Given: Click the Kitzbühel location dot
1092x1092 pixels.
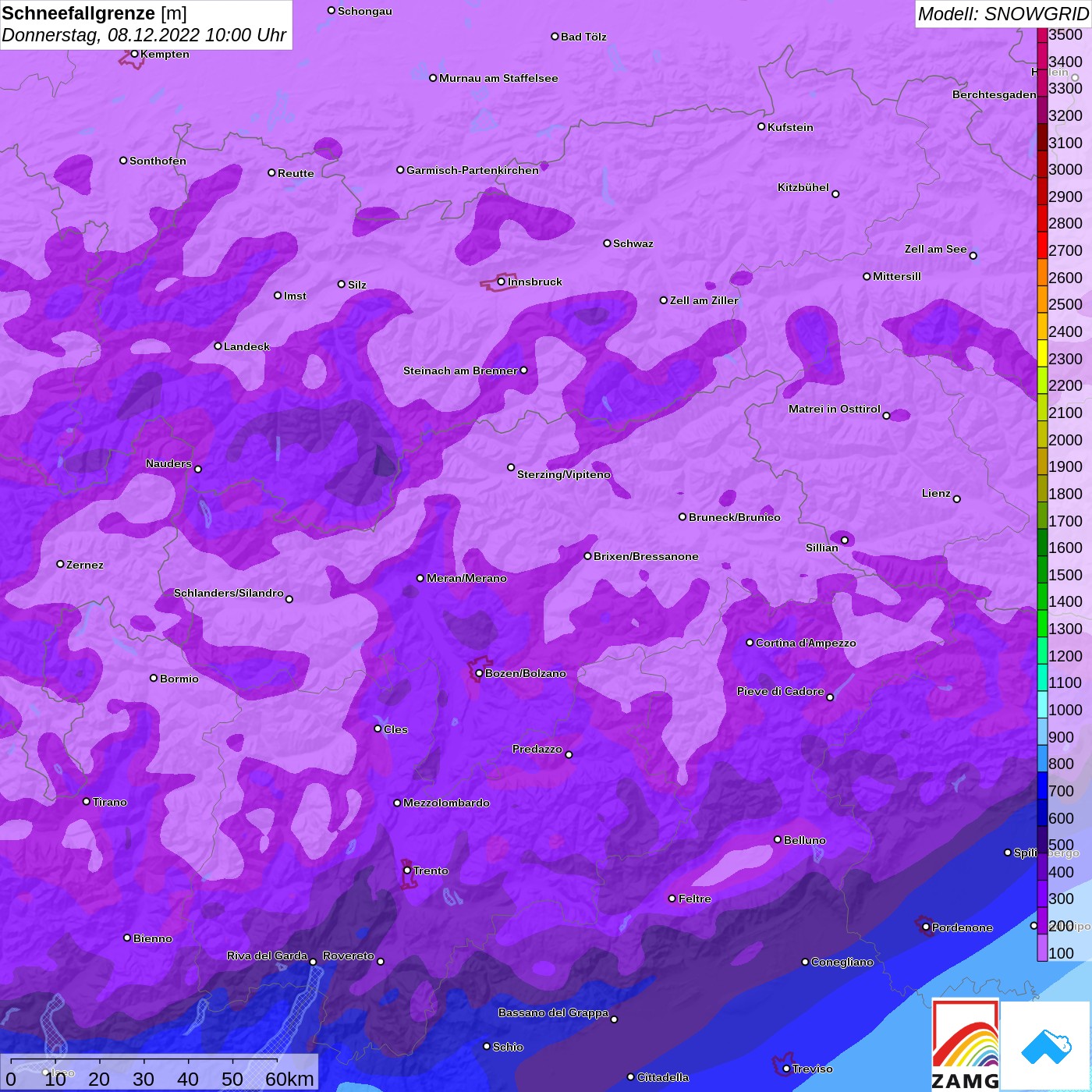Looking at the screenshot, I should click(x=835, y=194).
